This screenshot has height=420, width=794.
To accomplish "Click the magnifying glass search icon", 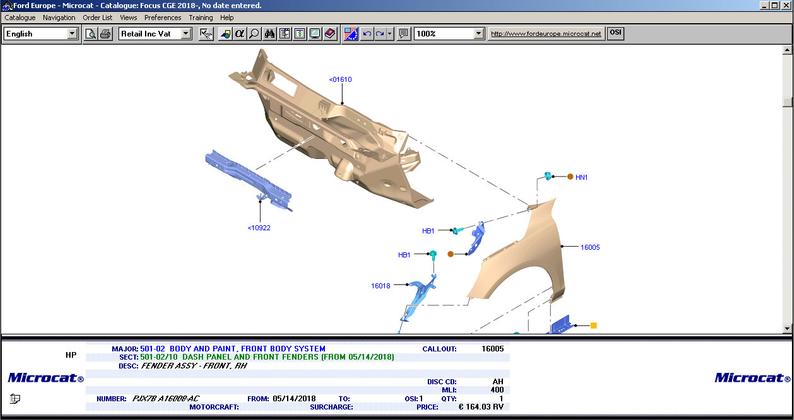I will click(254, 34).
